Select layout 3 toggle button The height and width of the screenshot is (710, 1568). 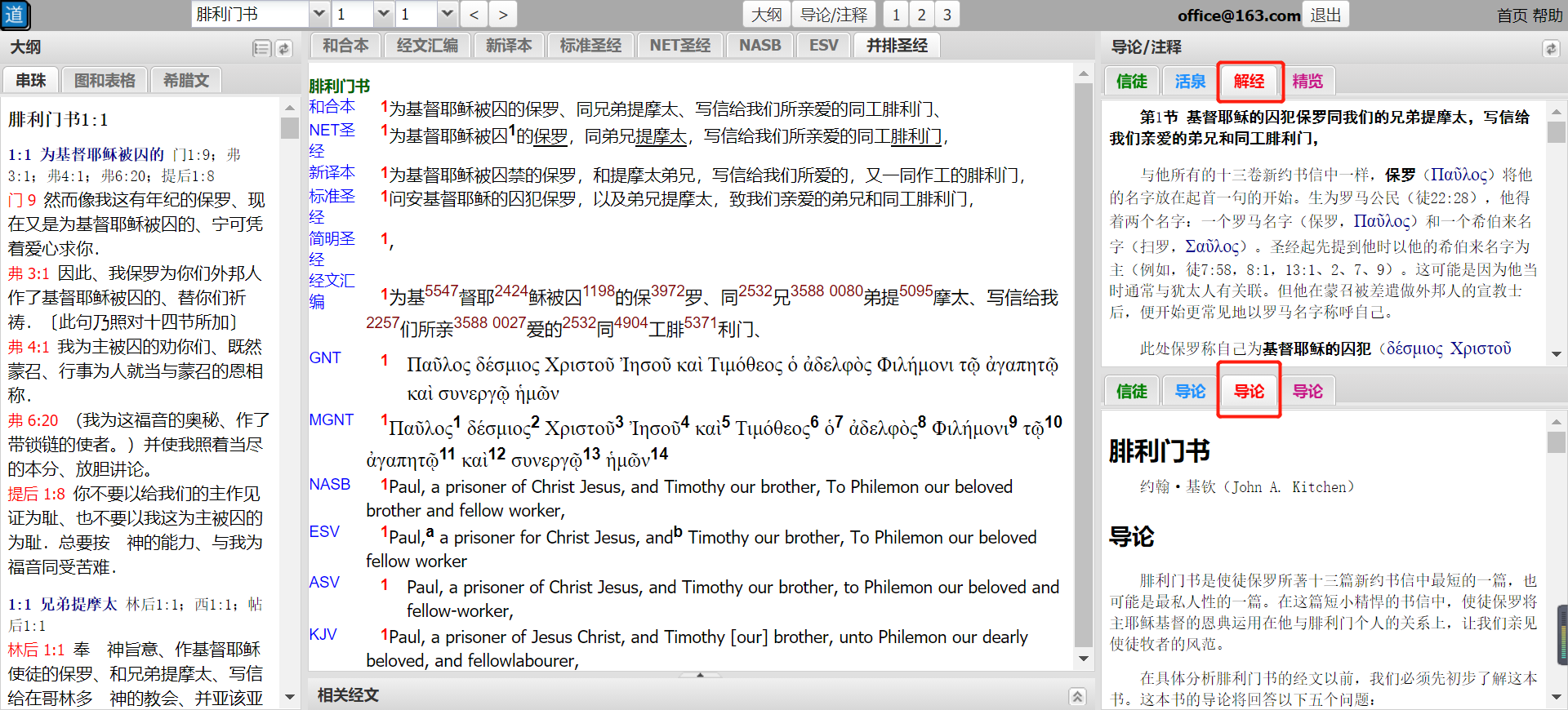tap(947, 14)
